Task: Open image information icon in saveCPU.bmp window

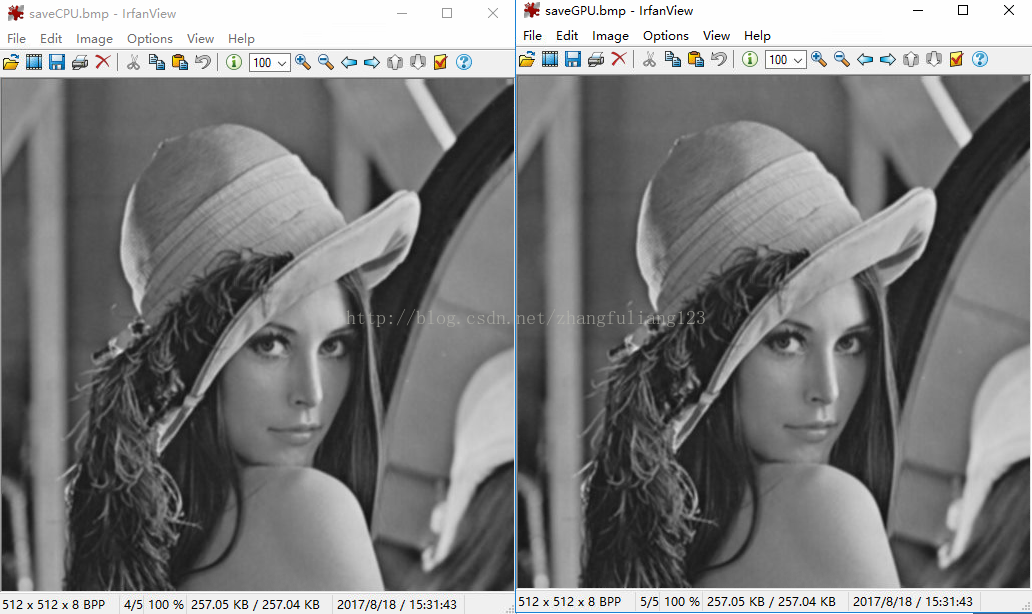Action: point(234,62)
